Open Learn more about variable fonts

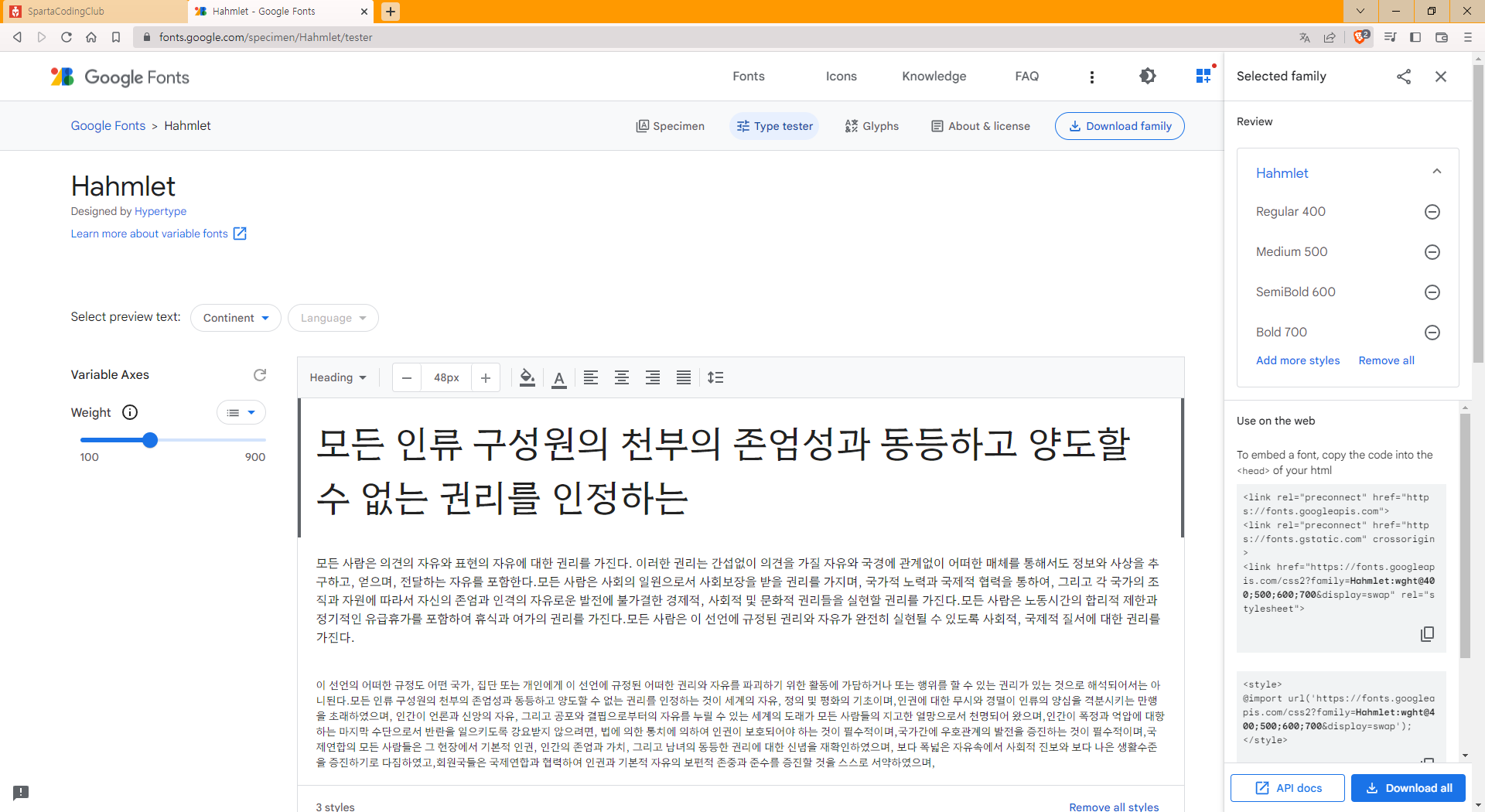(x=159, y=234)
